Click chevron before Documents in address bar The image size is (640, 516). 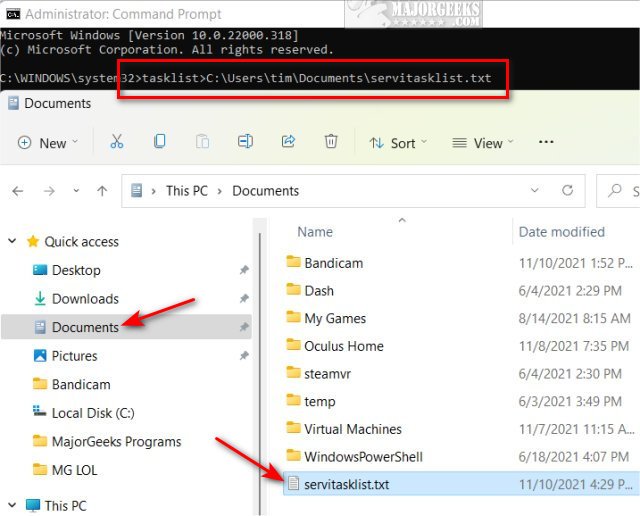220,191
